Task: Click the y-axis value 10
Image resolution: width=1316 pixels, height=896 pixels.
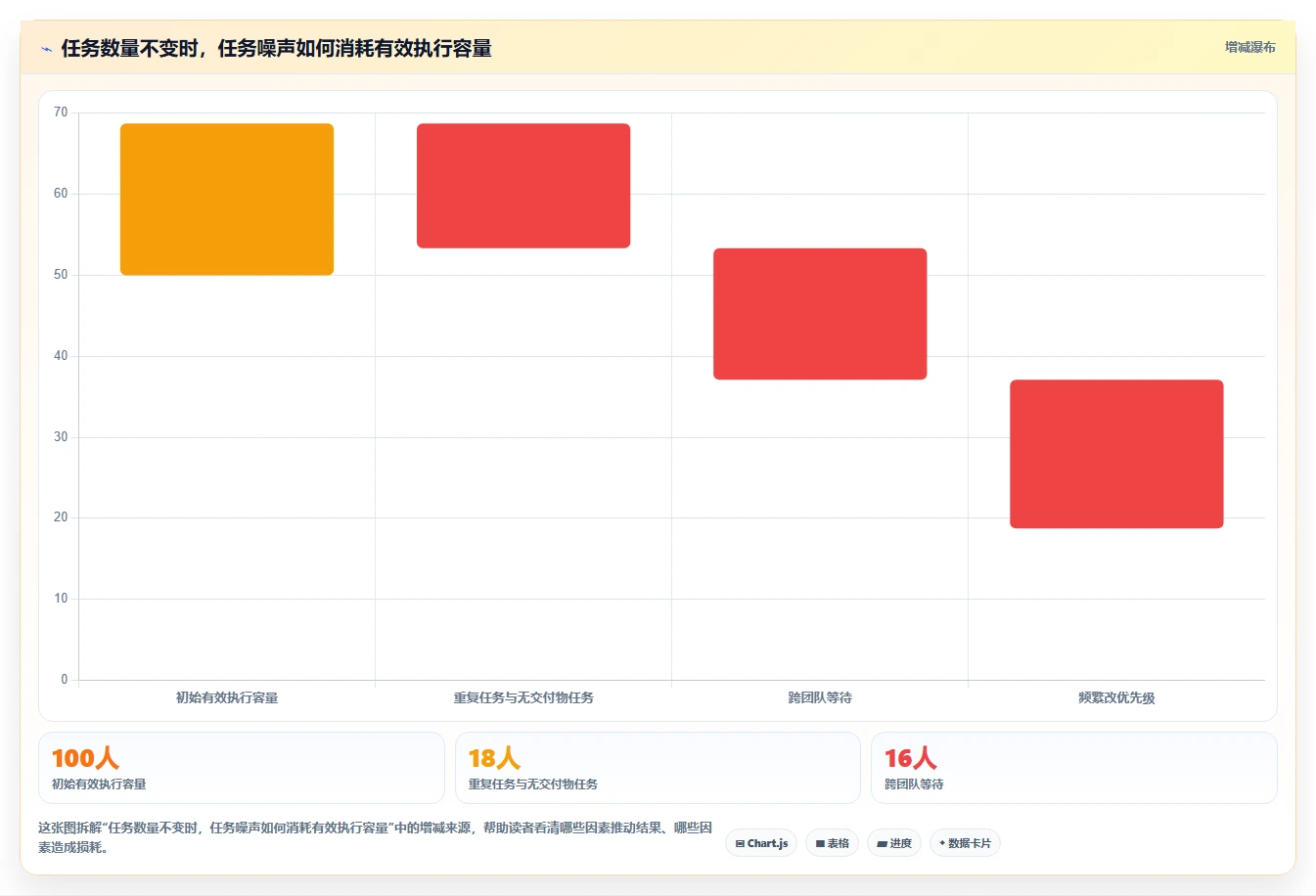Action: [x=61, y=599]
